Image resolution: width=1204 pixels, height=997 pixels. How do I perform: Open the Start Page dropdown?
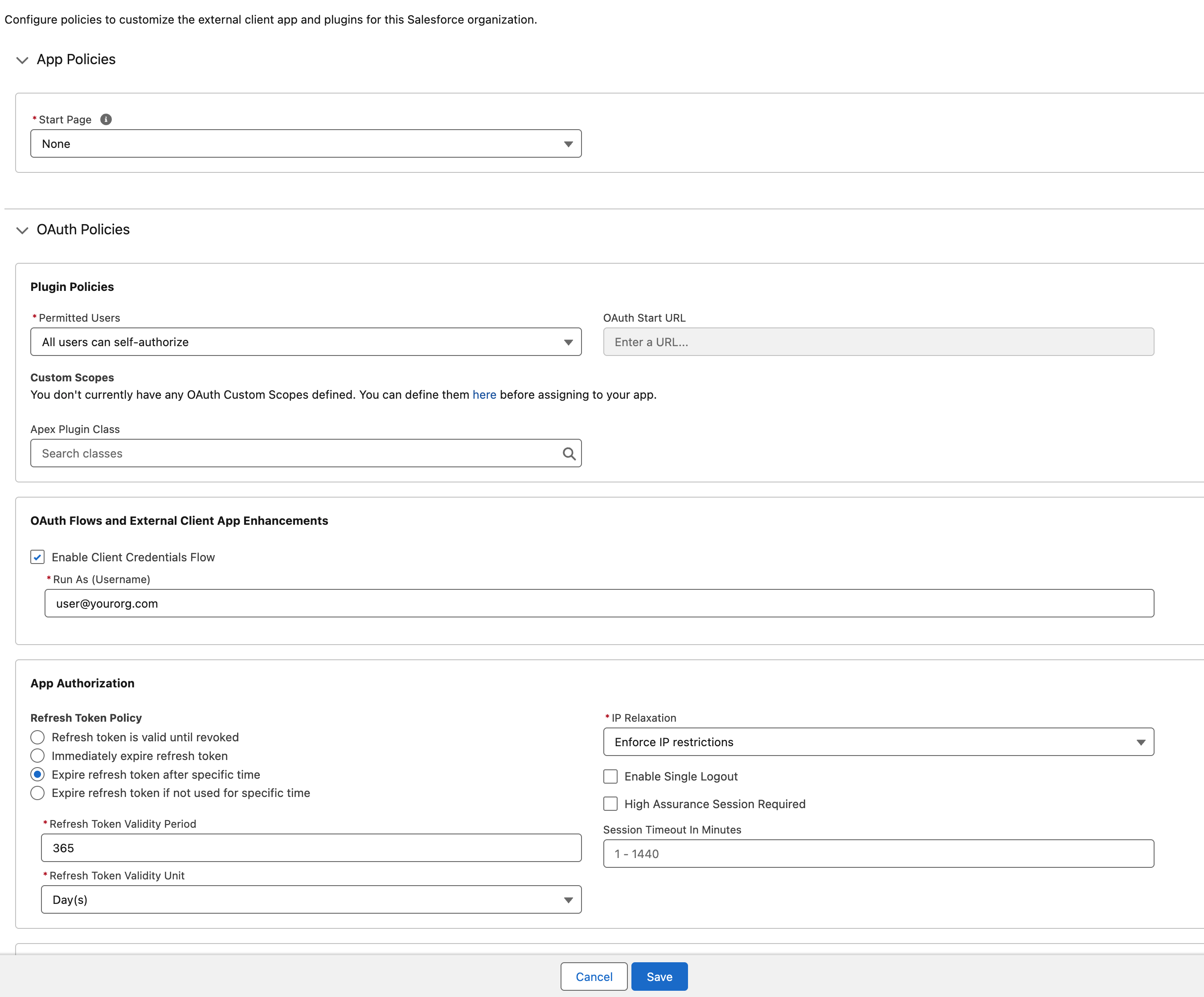pyautogui.click(x=306, y=144)
